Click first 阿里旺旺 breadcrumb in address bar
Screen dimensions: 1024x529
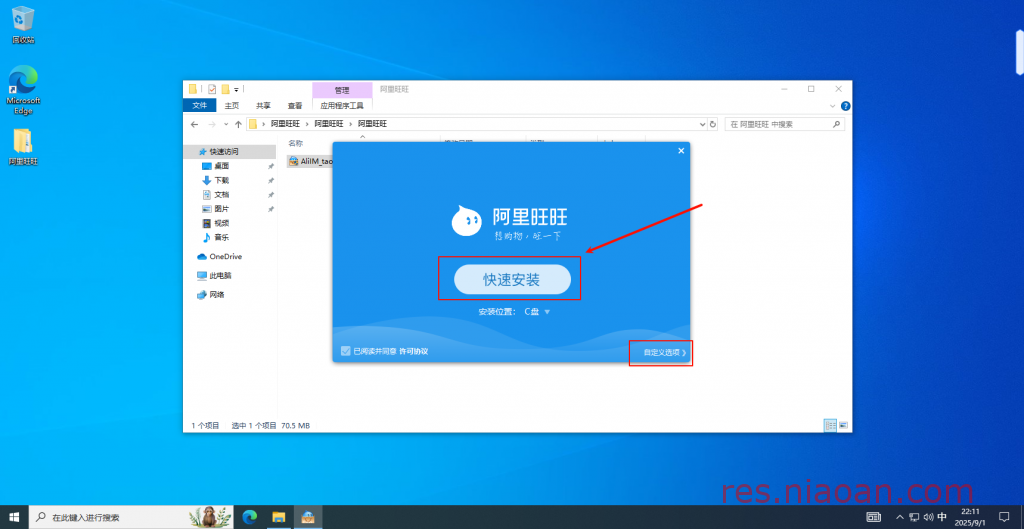click(x=285, y=123)
